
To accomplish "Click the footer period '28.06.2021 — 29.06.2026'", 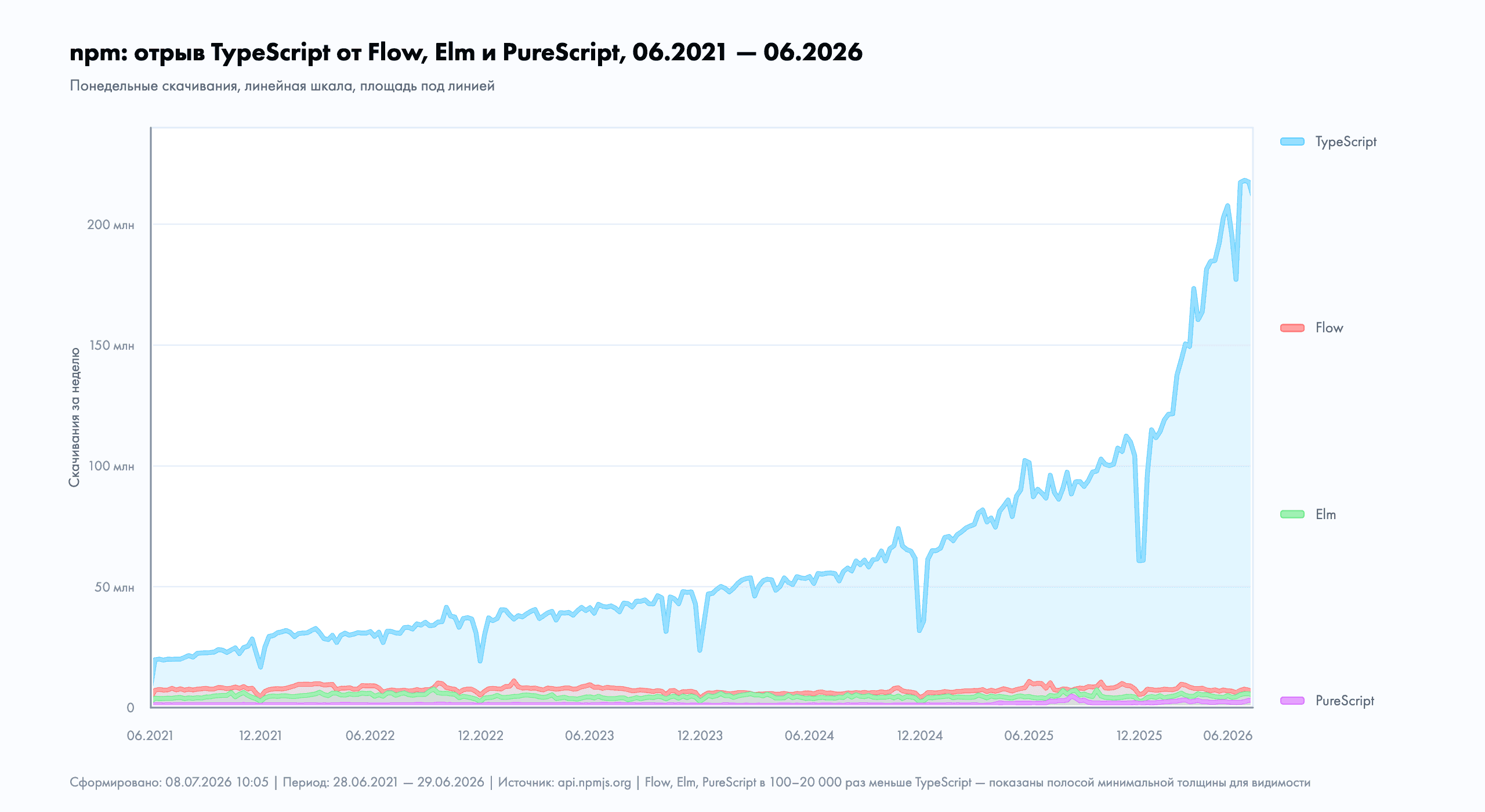I will (x=408, y=782).
